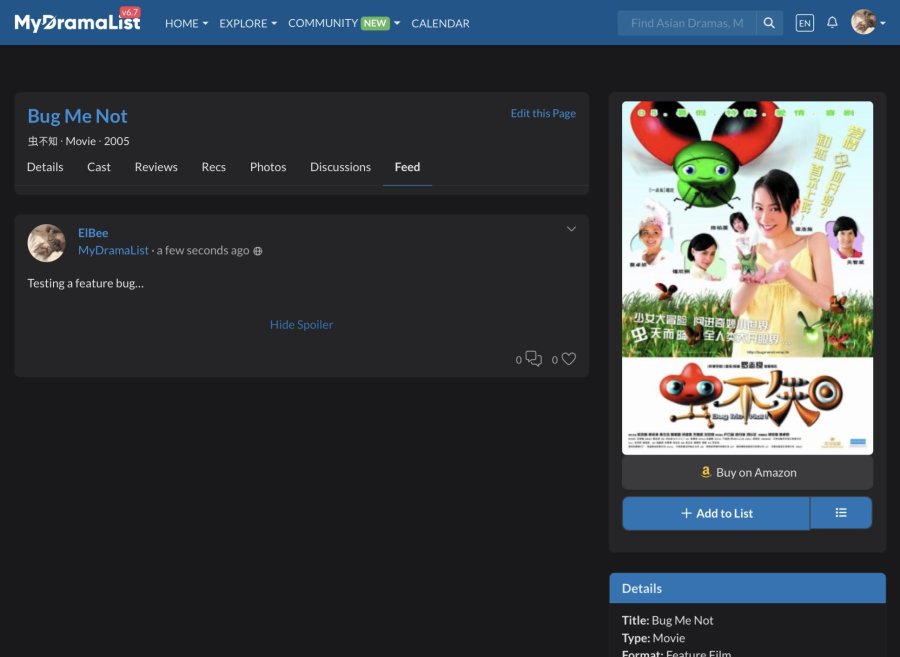Viewport: 900px width, 657px height.
Task: Open the EN language selector icon
Action: 805,23
